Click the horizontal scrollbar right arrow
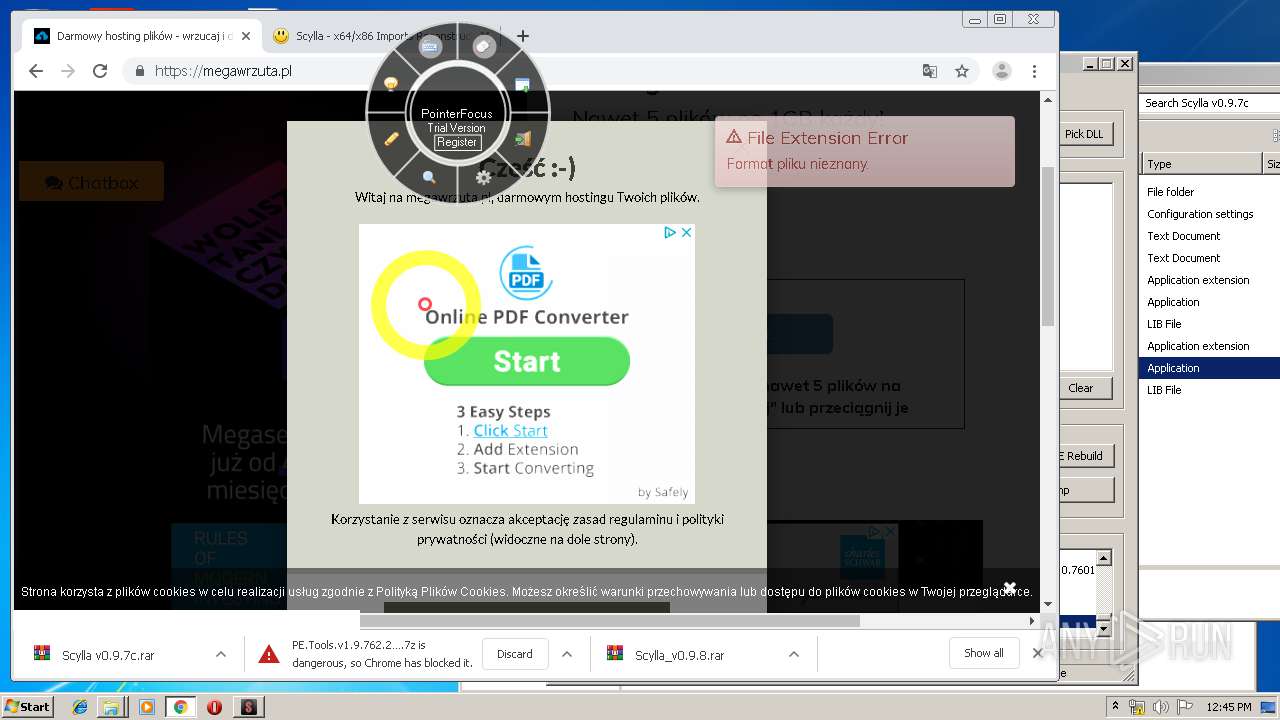Image resolution: width=1280 pixels, height=720 pixels. pos(1033,621)
